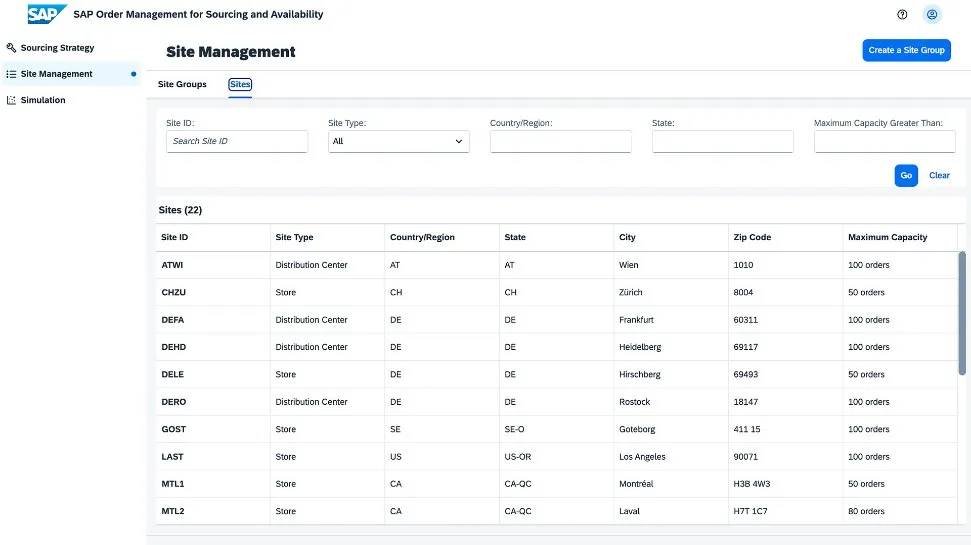Click the Maximum Capacity column header
The height and width of the screenshot is (545, 971).
pyautogui.click(x=887, y=238)
